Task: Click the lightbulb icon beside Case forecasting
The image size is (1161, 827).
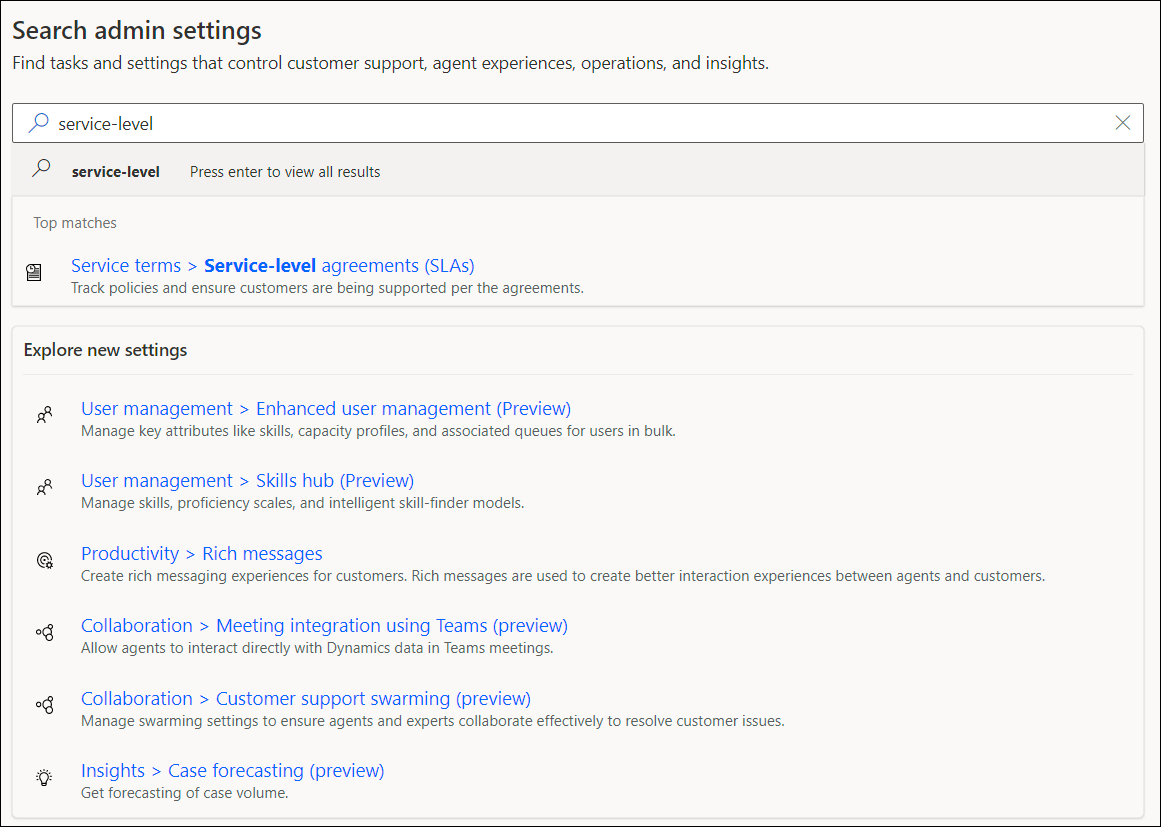Action: 44,777
